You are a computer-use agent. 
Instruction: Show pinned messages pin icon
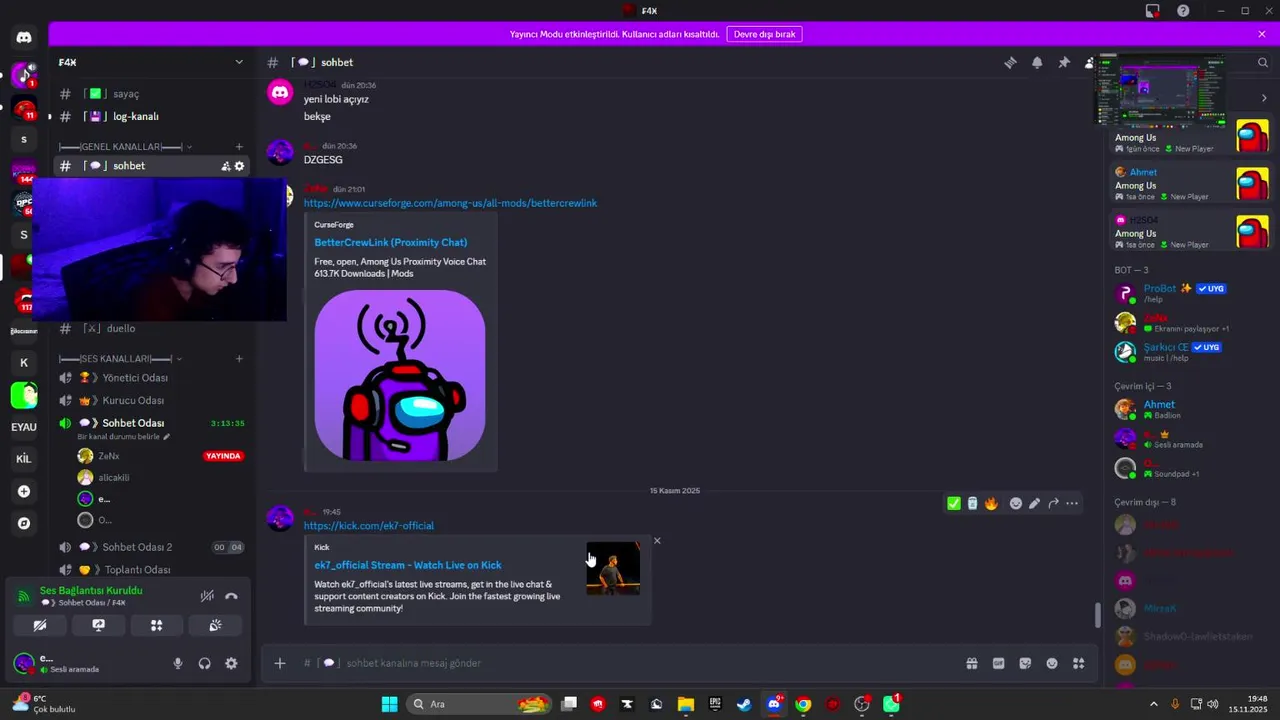[1064, 62]
